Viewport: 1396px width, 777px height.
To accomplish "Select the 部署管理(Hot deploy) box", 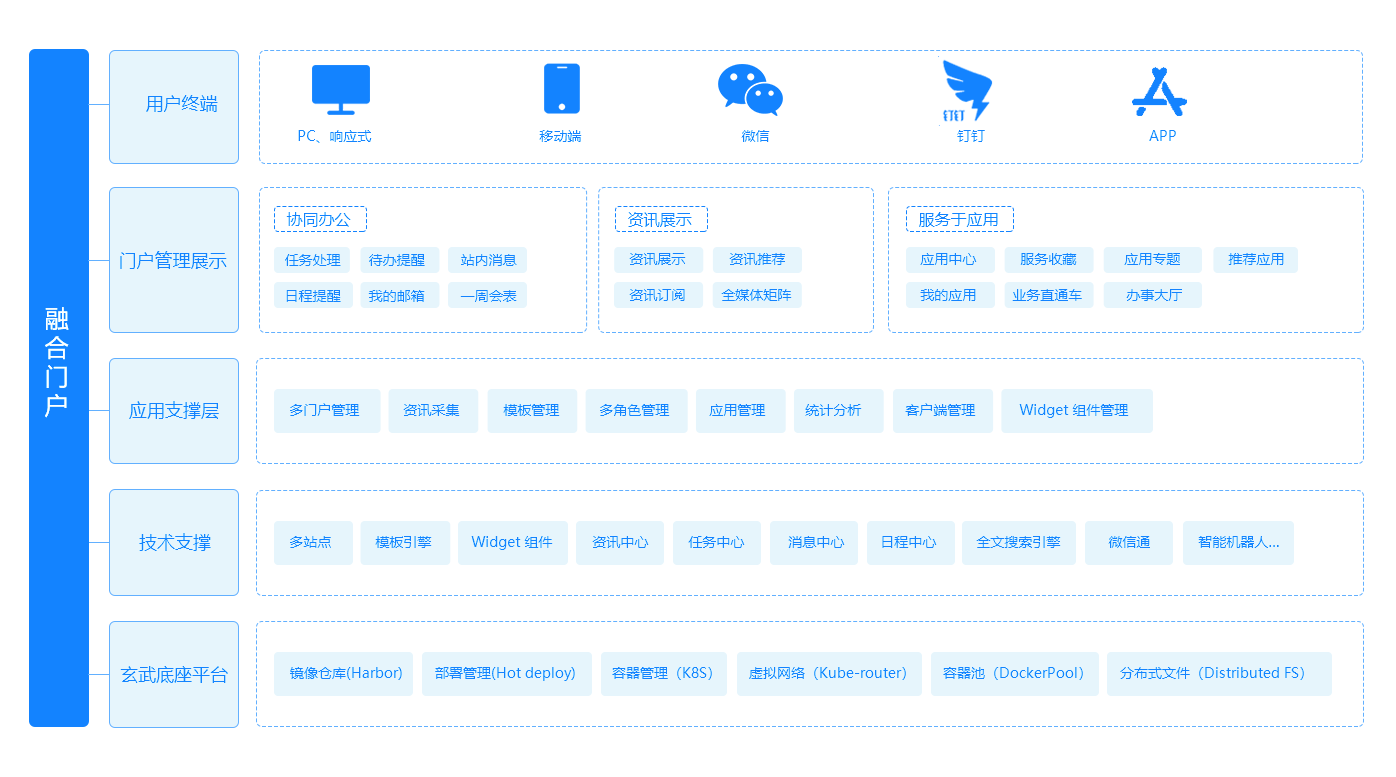I will tap(506, 674).
